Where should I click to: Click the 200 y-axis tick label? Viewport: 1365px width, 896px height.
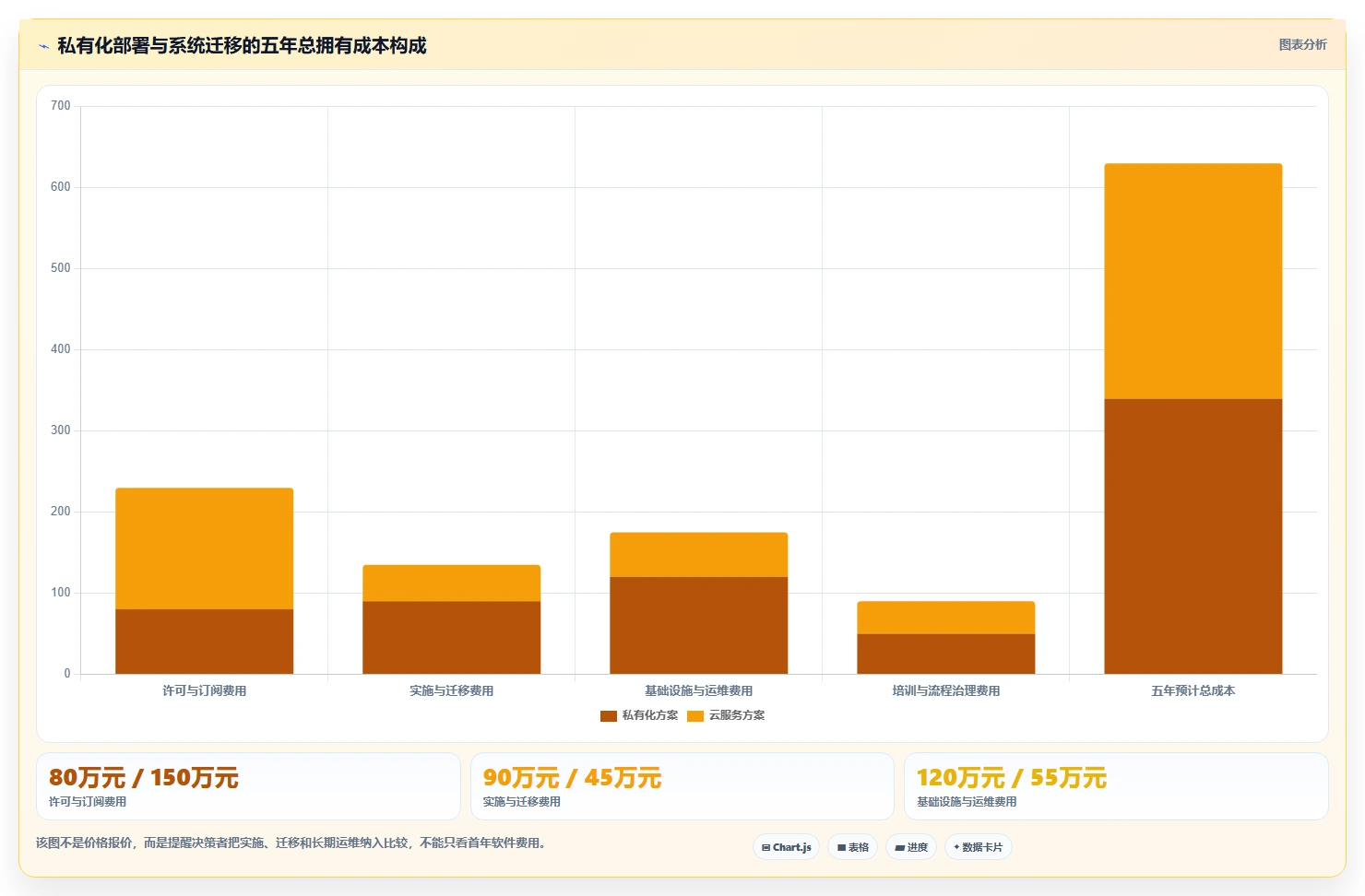pos(61,512)
